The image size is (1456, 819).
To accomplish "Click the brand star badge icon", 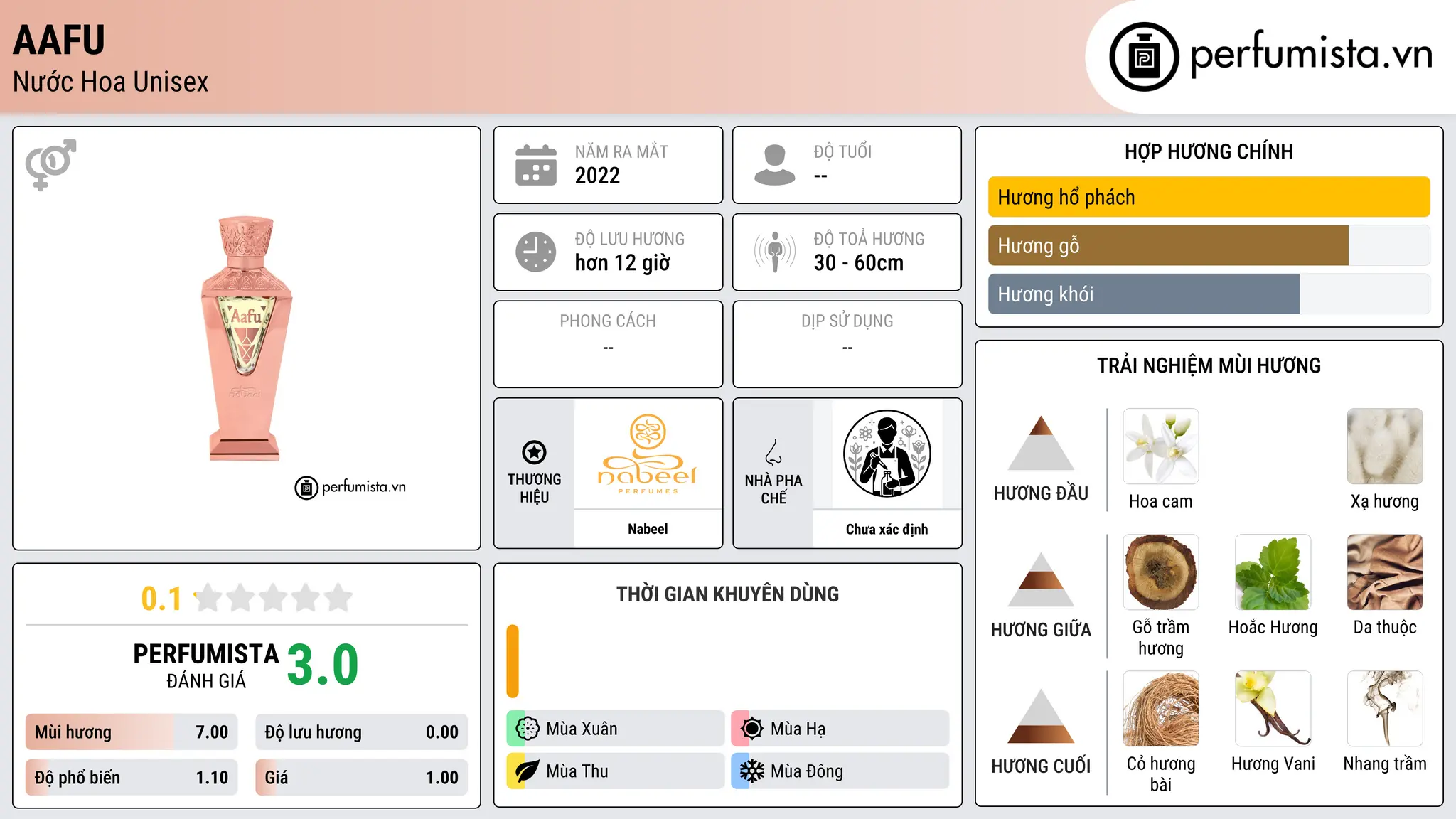I will [x=534, y=452].
